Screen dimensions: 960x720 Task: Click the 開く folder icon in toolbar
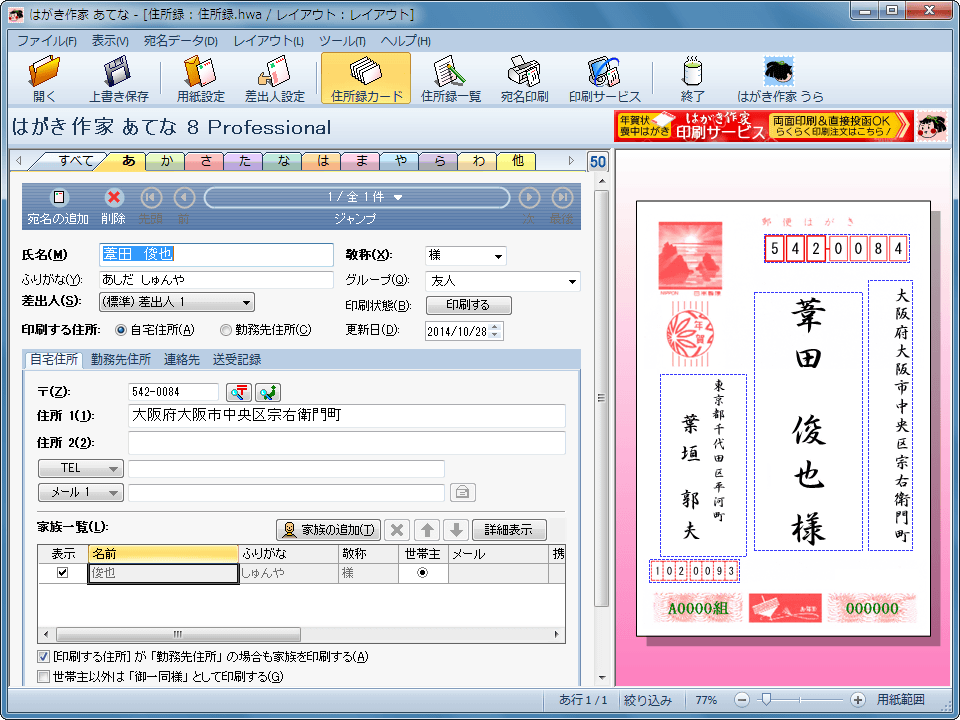pyautogui.click(x=44, y=73)
